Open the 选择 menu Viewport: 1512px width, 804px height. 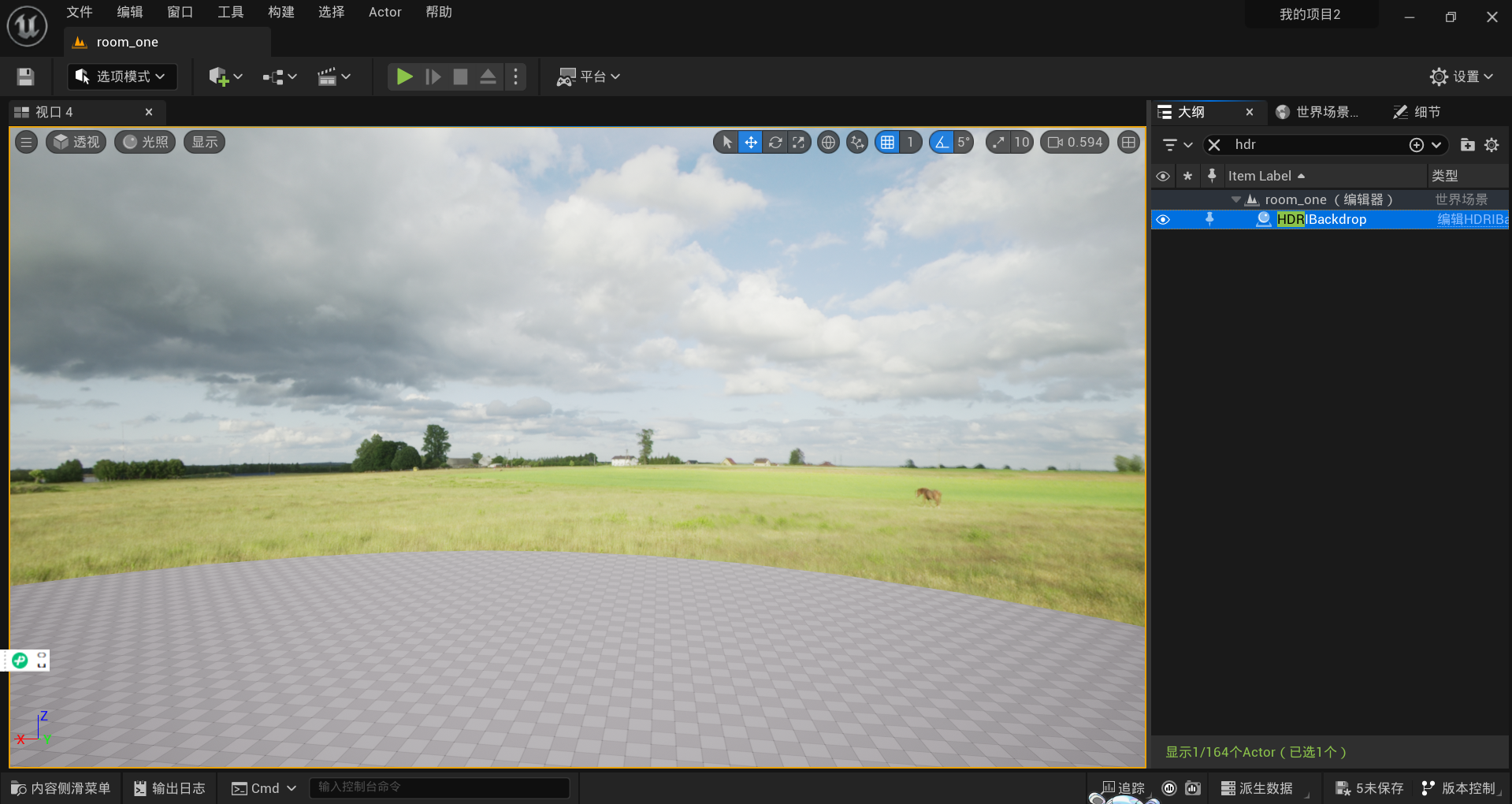pyautogui.click(x=332, y=12)
